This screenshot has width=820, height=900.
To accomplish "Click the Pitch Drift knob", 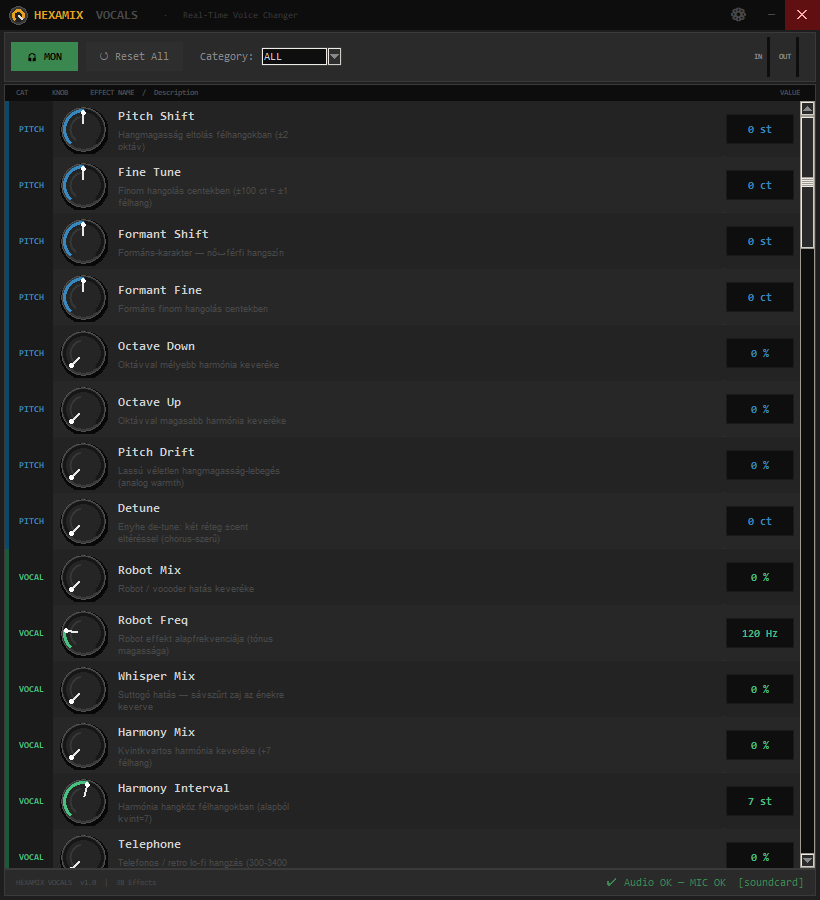I will pyautogui.click(x=84, y=465).
